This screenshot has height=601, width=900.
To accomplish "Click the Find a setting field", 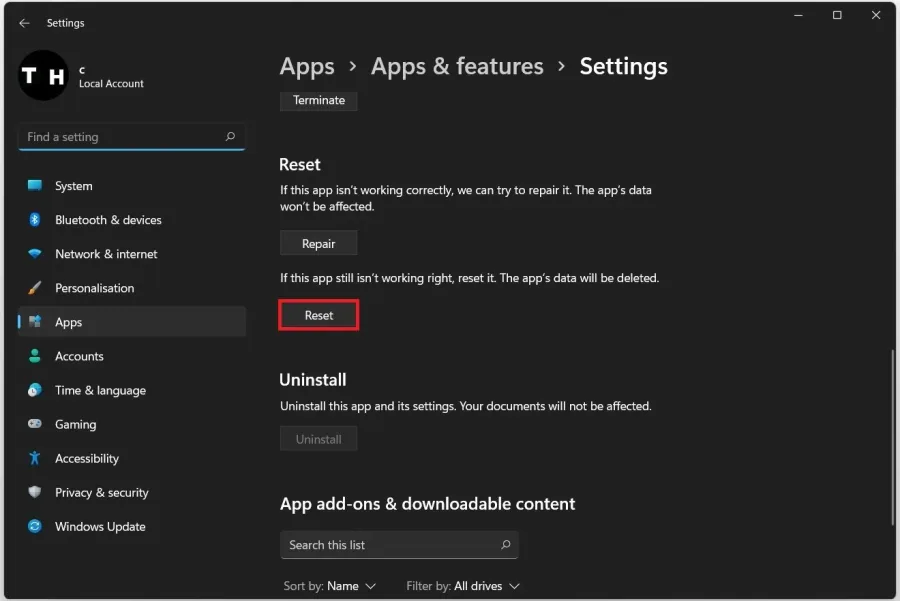I will [x=132, y=137].
